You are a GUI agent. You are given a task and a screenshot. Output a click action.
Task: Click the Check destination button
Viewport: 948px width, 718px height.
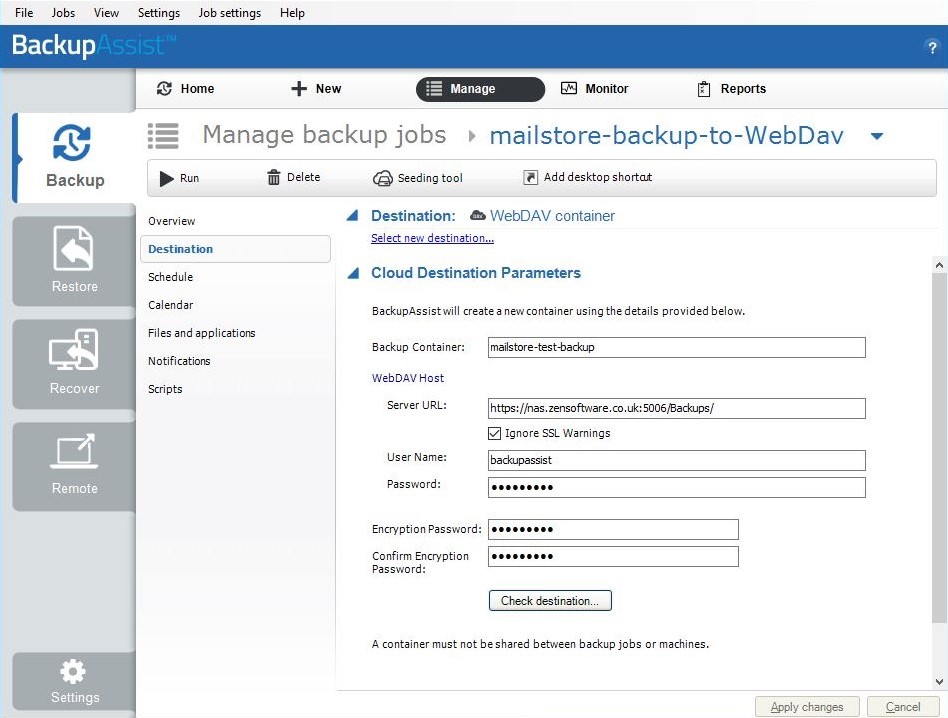coord(549,601)
